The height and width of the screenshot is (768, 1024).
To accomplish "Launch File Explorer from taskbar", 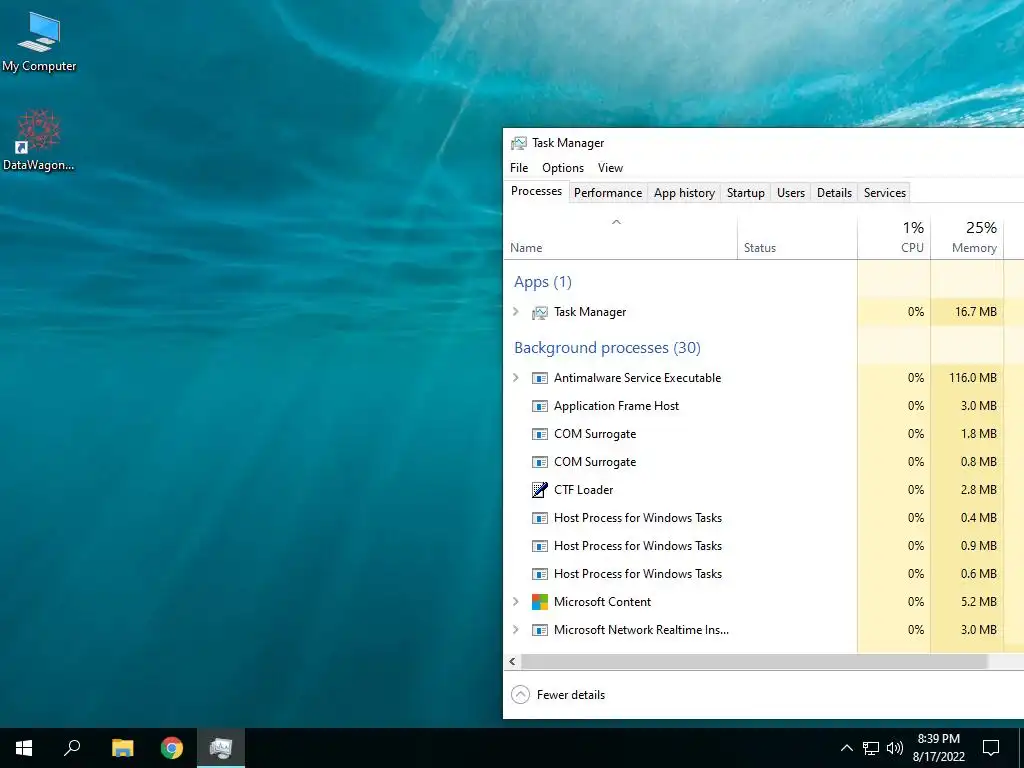I will tap(122, 748).
